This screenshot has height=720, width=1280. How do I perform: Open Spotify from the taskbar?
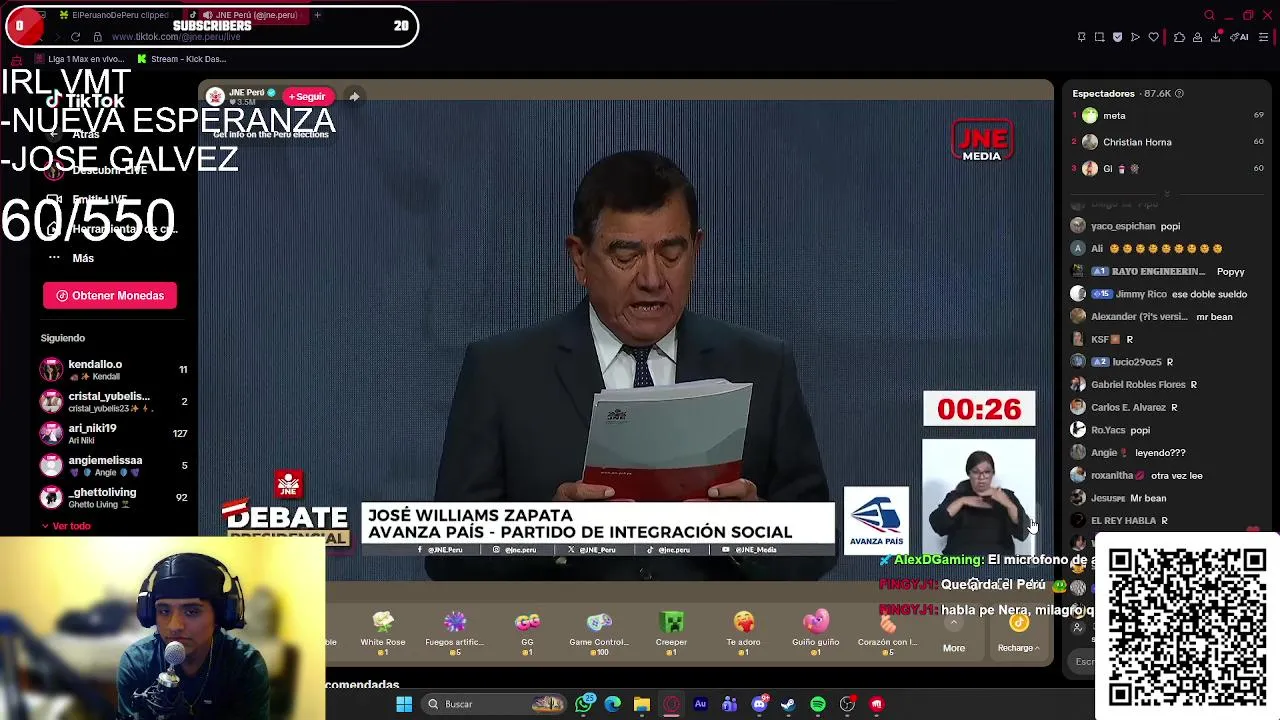click(x=818, y=704)
